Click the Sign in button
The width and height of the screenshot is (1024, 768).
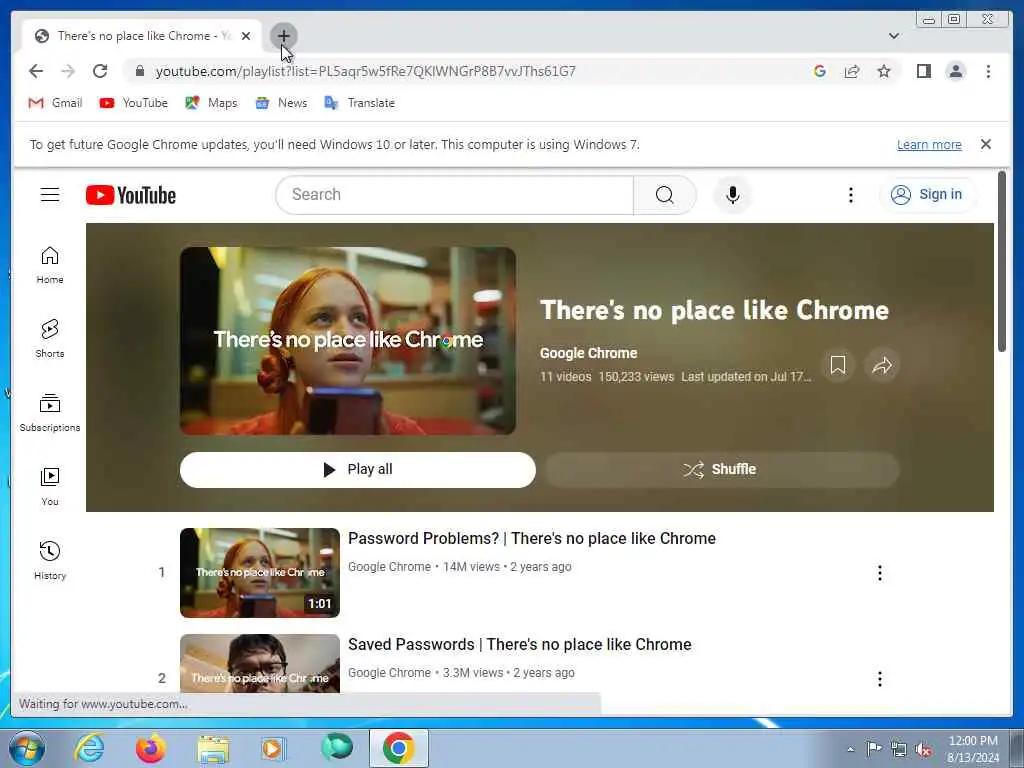pyautogui.click(x=927, y=195)
